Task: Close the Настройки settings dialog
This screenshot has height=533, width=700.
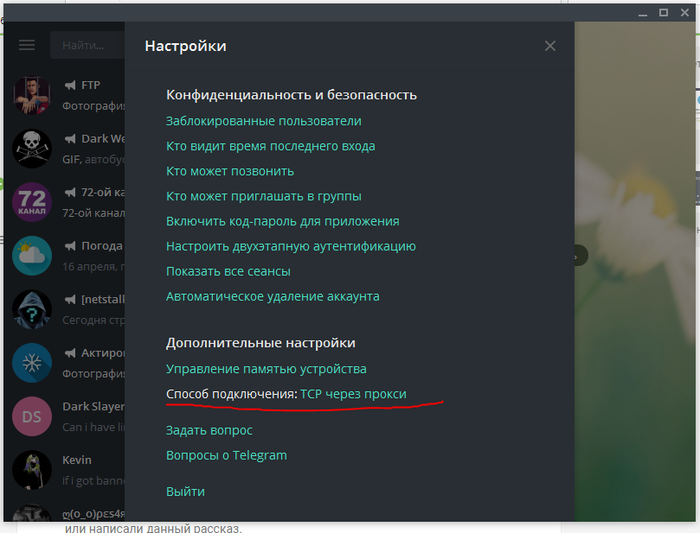Action: [x=550, y=46]
